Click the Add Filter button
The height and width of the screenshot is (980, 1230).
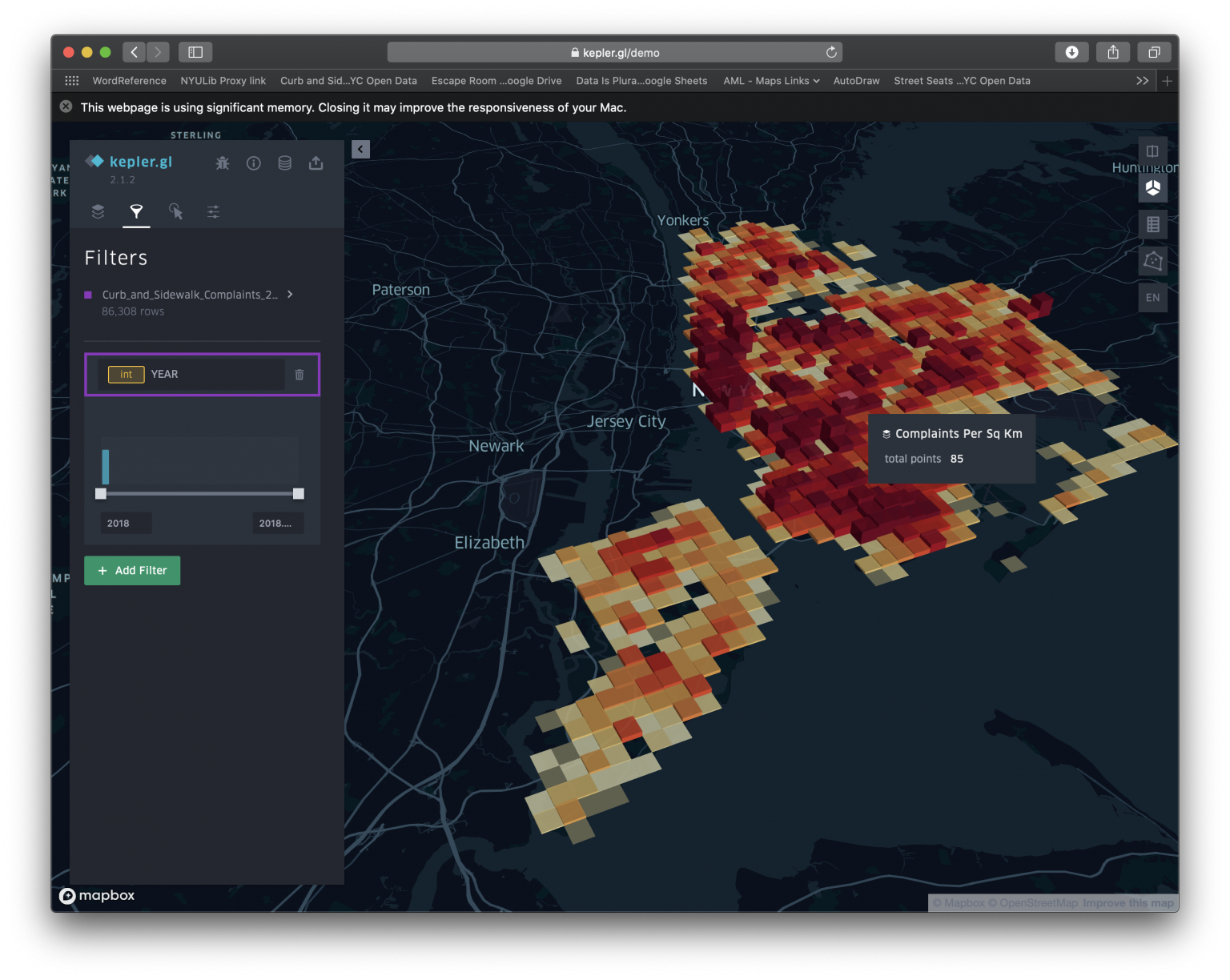click(x=132, y=570)
